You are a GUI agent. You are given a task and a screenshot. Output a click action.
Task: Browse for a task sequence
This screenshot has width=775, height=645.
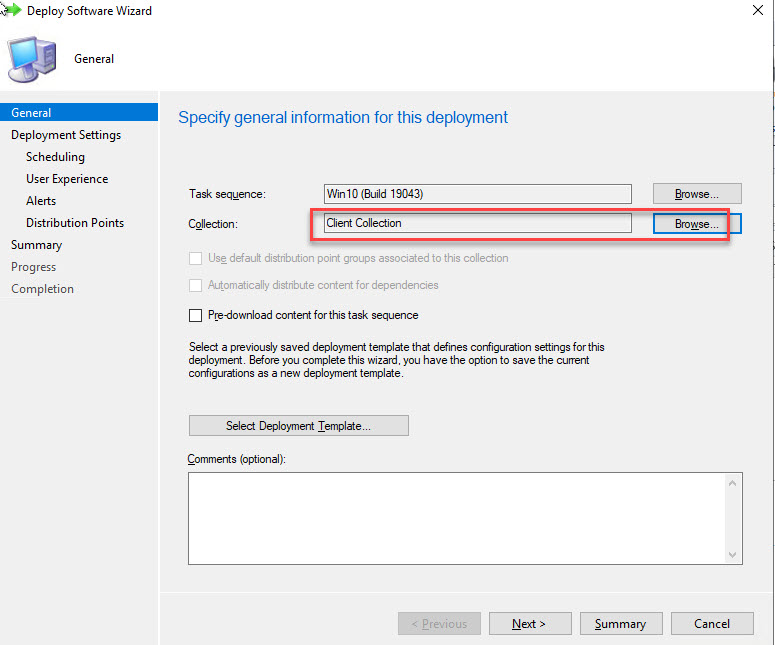697,194
